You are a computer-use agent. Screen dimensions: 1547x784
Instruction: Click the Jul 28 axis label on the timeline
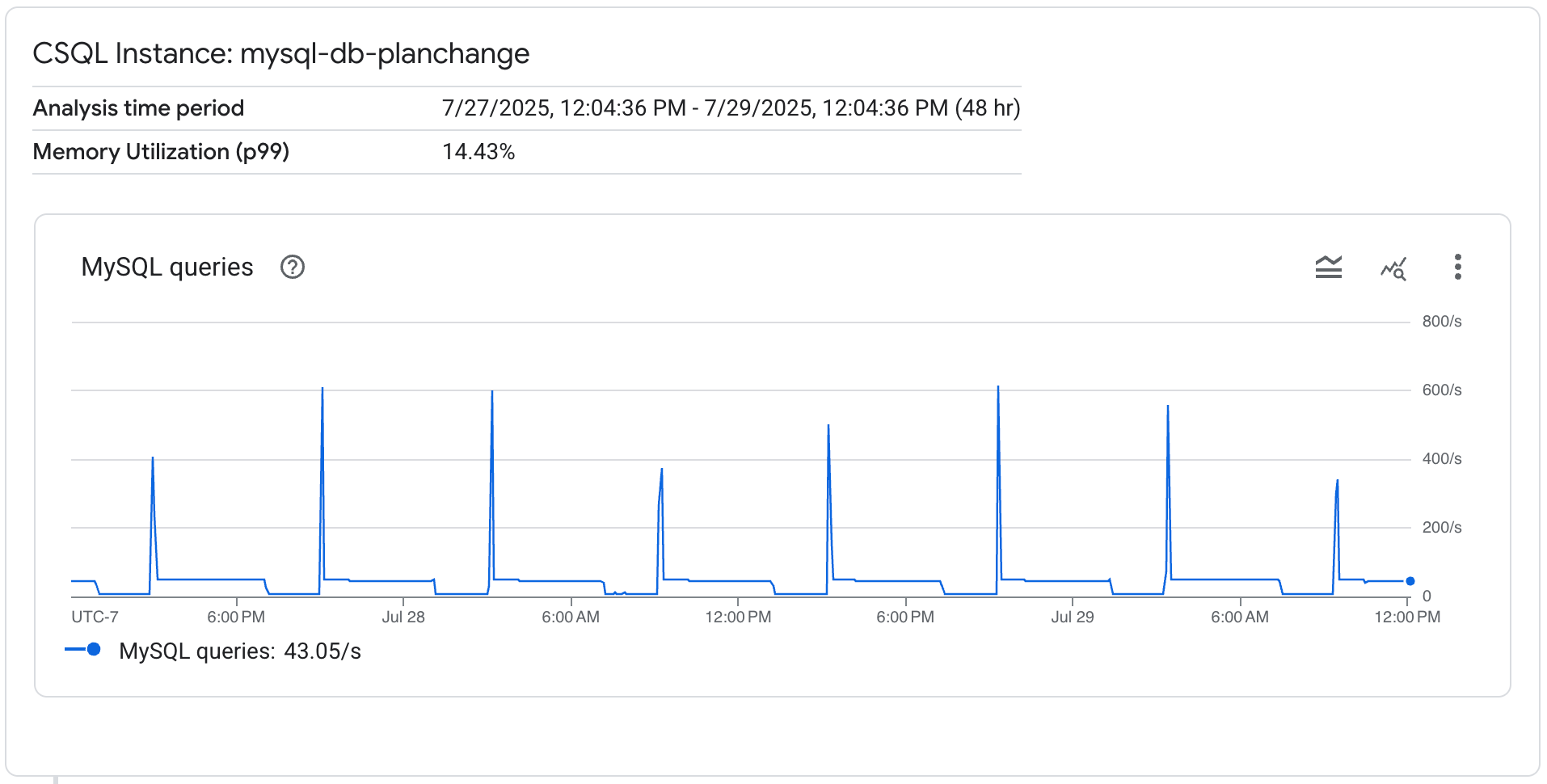point(404,616)
